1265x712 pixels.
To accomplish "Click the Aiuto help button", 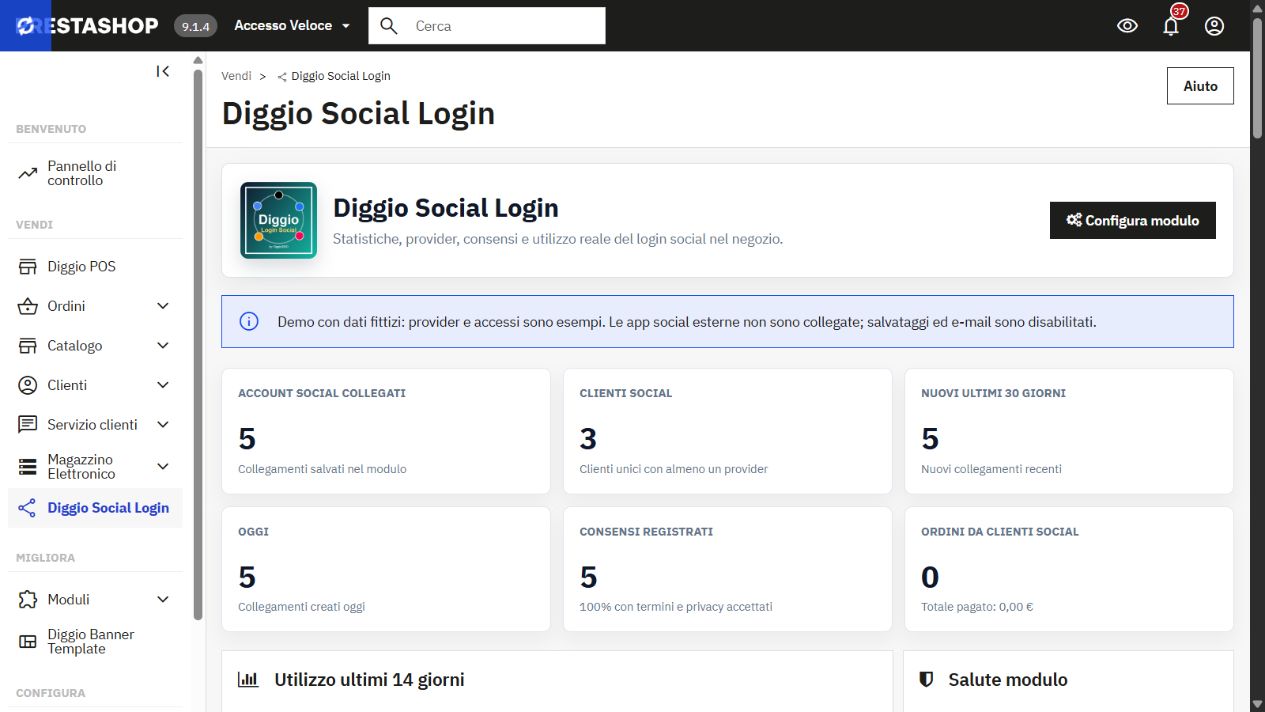I will point(1200,86).
